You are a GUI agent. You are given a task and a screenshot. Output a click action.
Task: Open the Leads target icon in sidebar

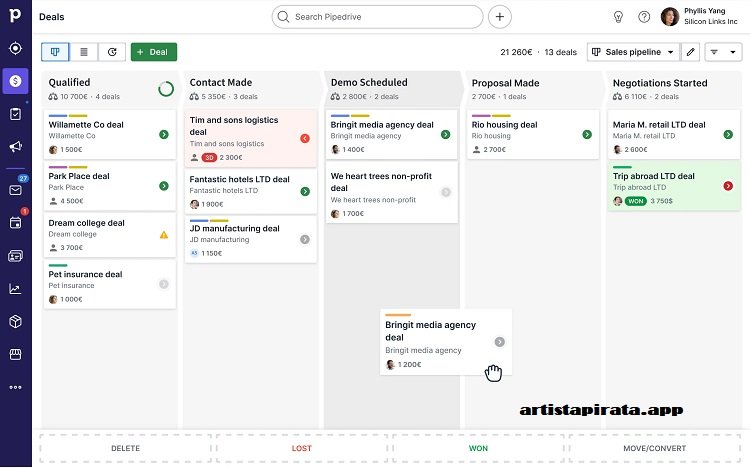click(15, 48)
